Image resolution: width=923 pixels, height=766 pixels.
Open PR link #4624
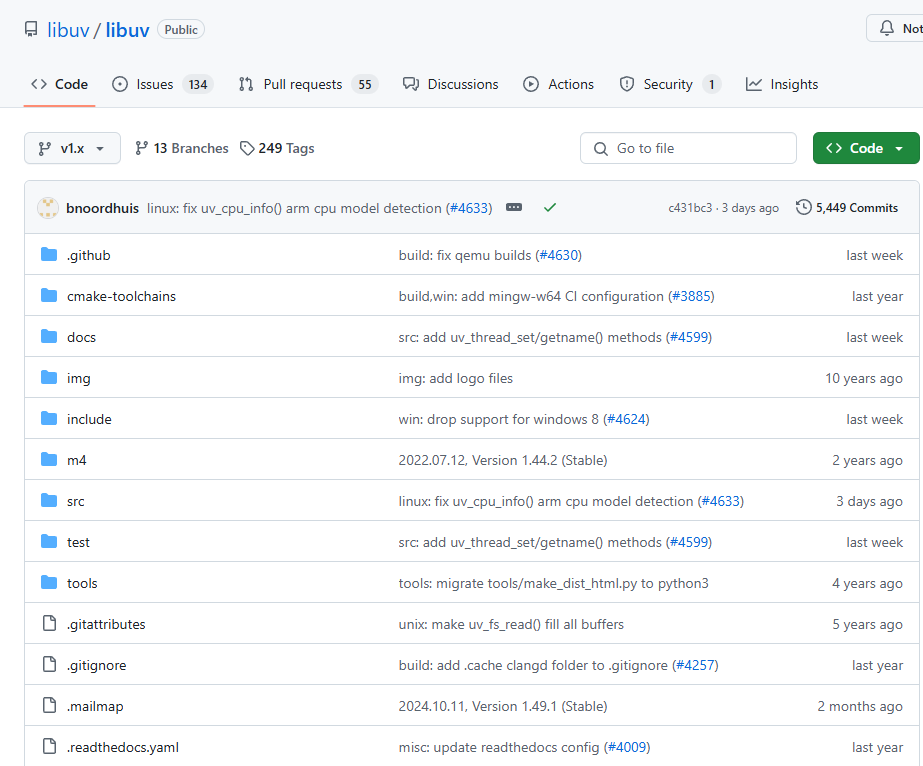(x=626, y=419)
